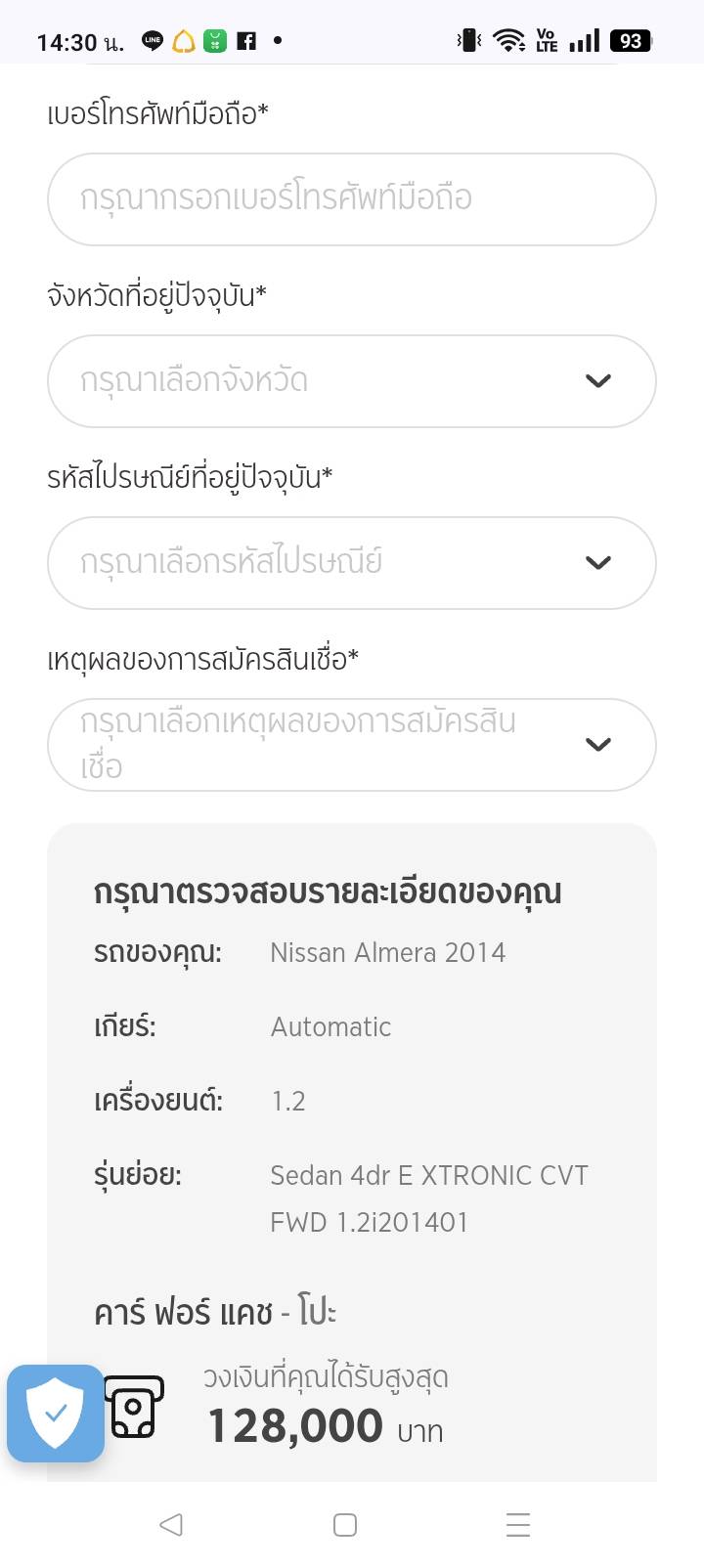Tap the cash loan icon beside 128,000
The width and height of the screenshot is (704, 1568).
[134, 1407]
